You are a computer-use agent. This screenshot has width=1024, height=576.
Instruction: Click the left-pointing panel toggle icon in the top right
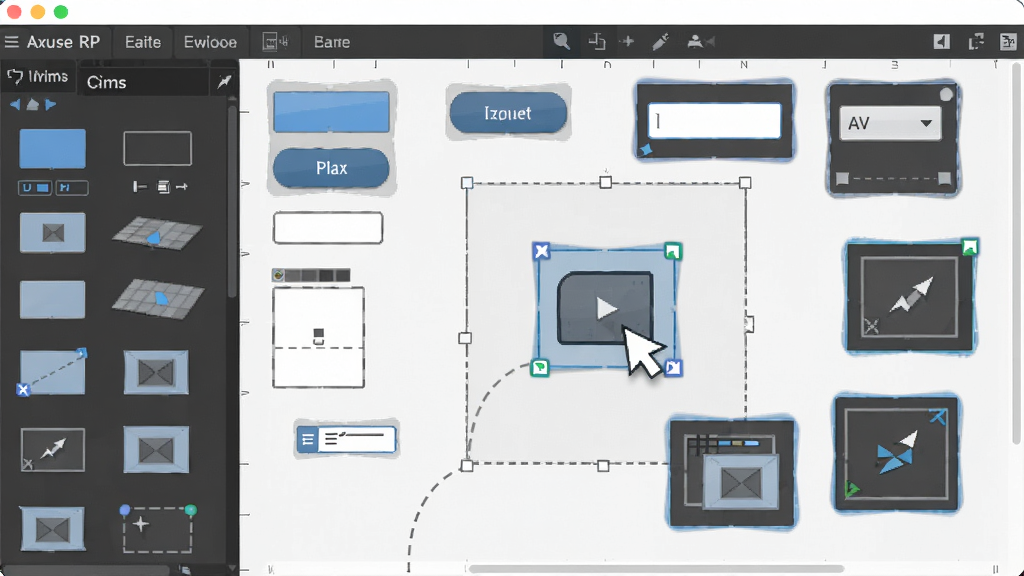click(941, 41)
